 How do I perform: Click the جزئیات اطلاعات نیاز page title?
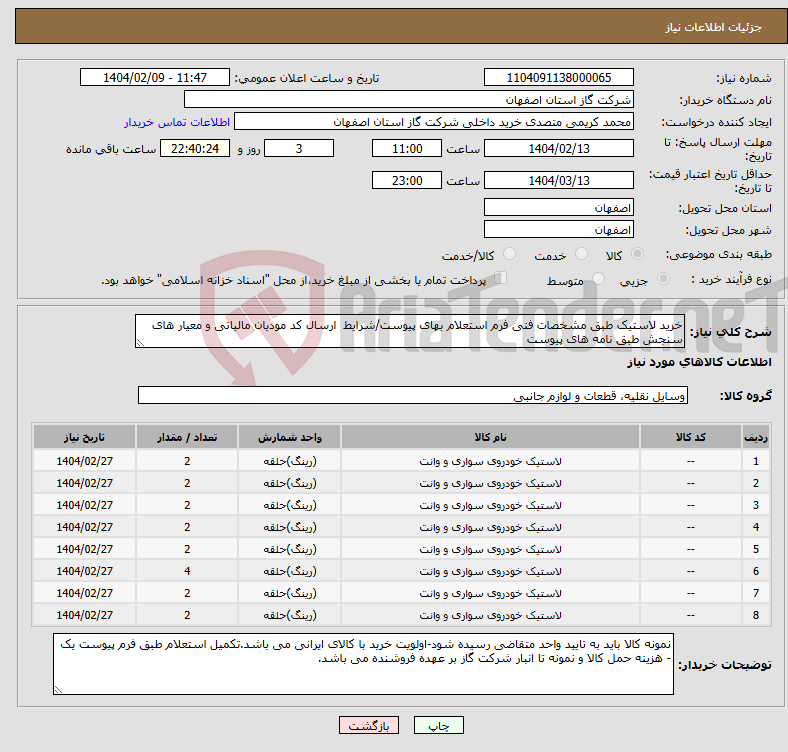(x=713, y=27)
